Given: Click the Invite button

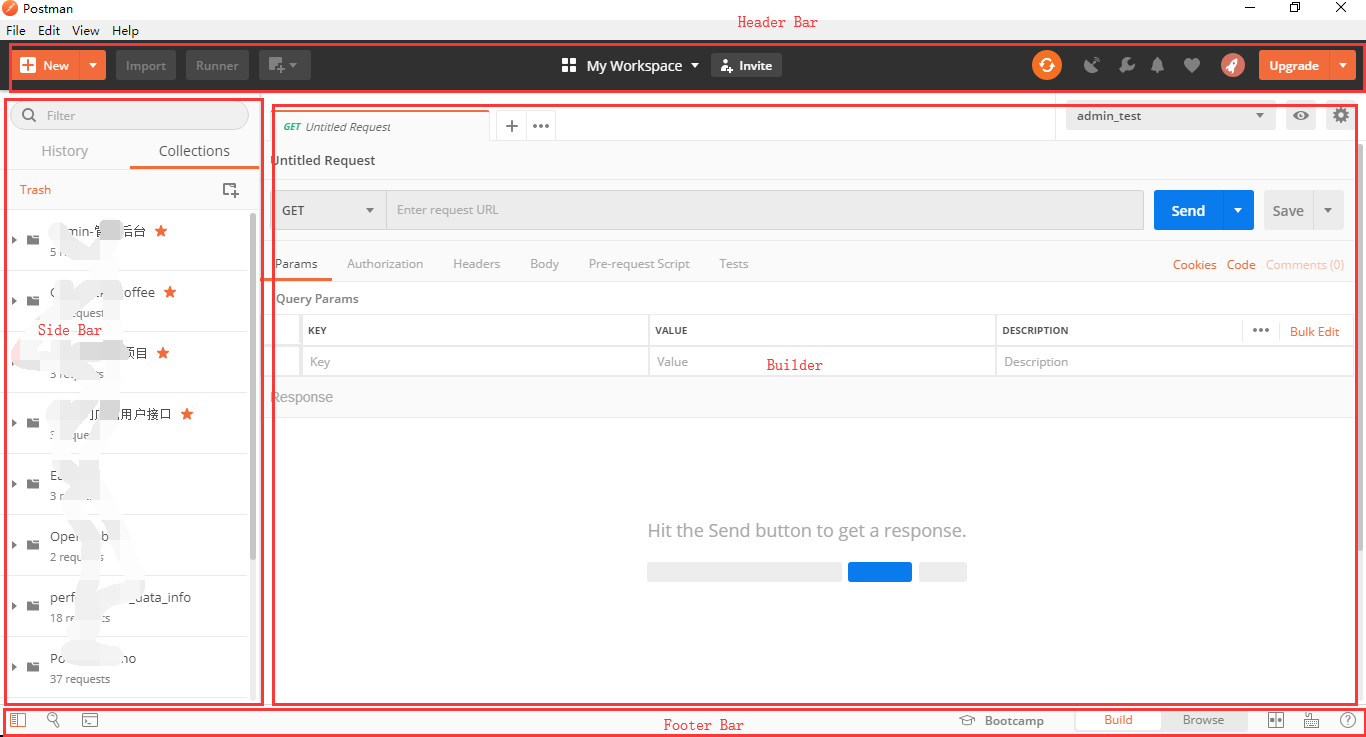Looking at the screenshot, I should click(746, 65).
